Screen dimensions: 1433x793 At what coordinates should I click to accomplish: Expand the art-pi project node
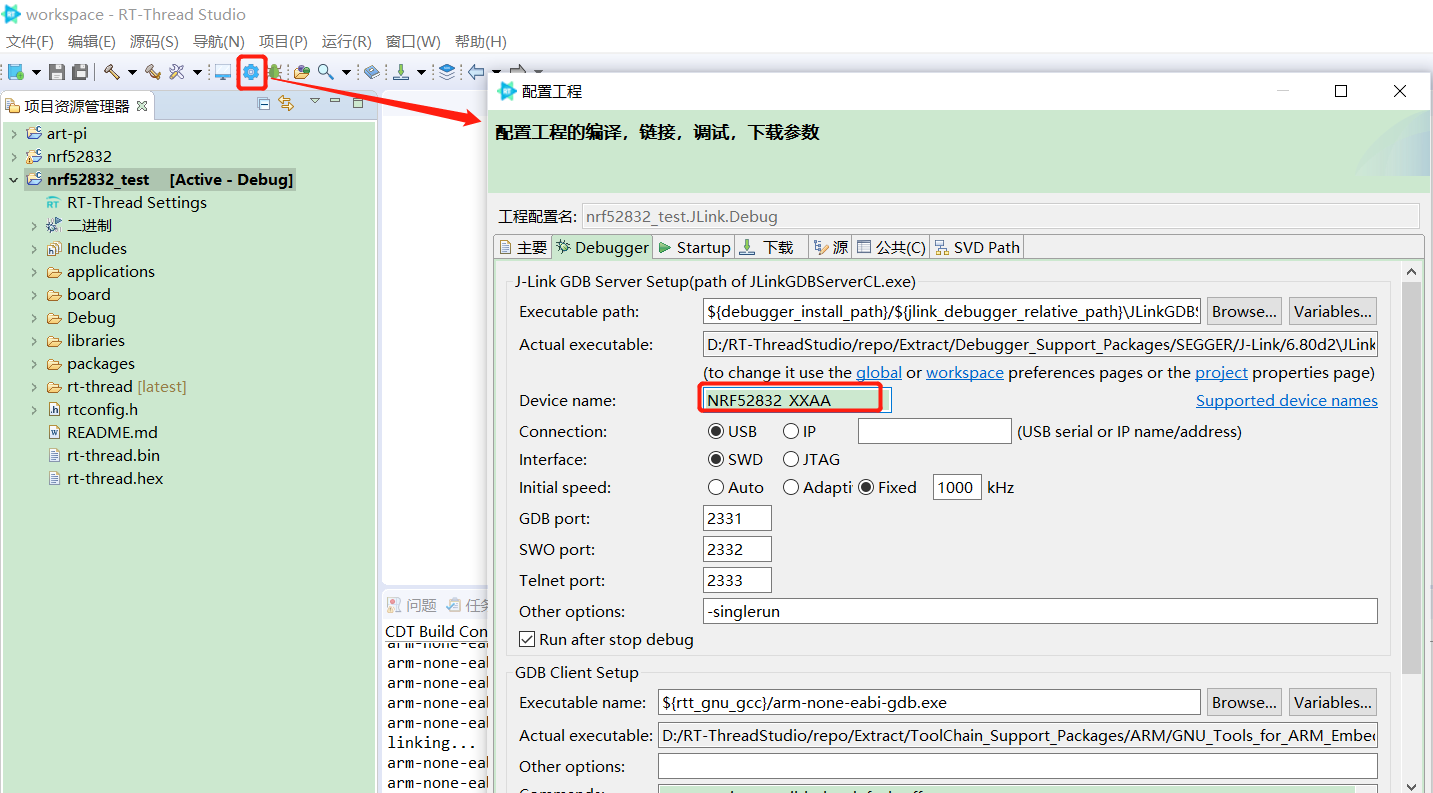click(x=14, y=134)
